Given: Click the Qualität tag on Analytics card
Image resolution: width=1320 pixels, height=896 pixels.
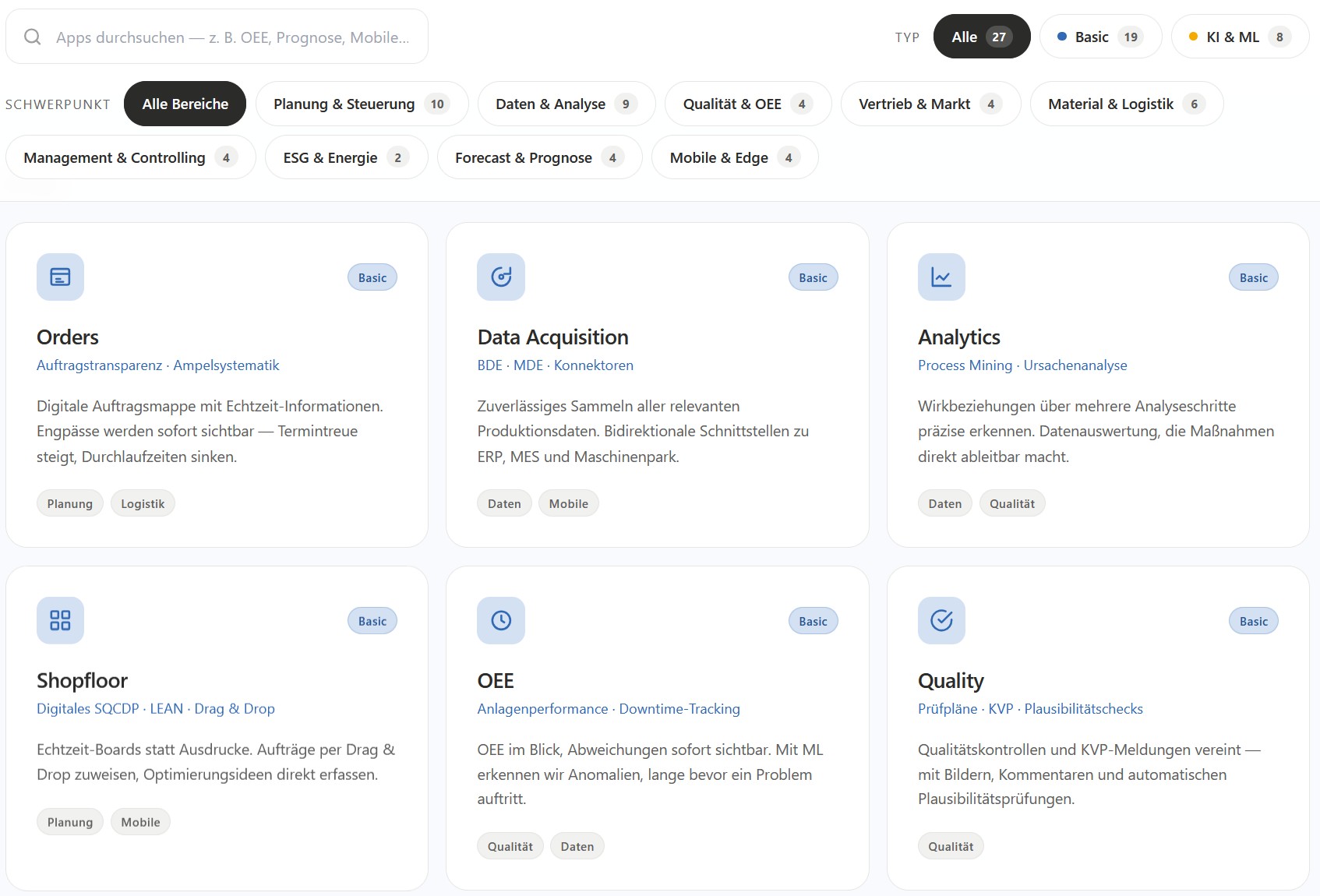Looking at the screenshot, I should click(1012, 503).
